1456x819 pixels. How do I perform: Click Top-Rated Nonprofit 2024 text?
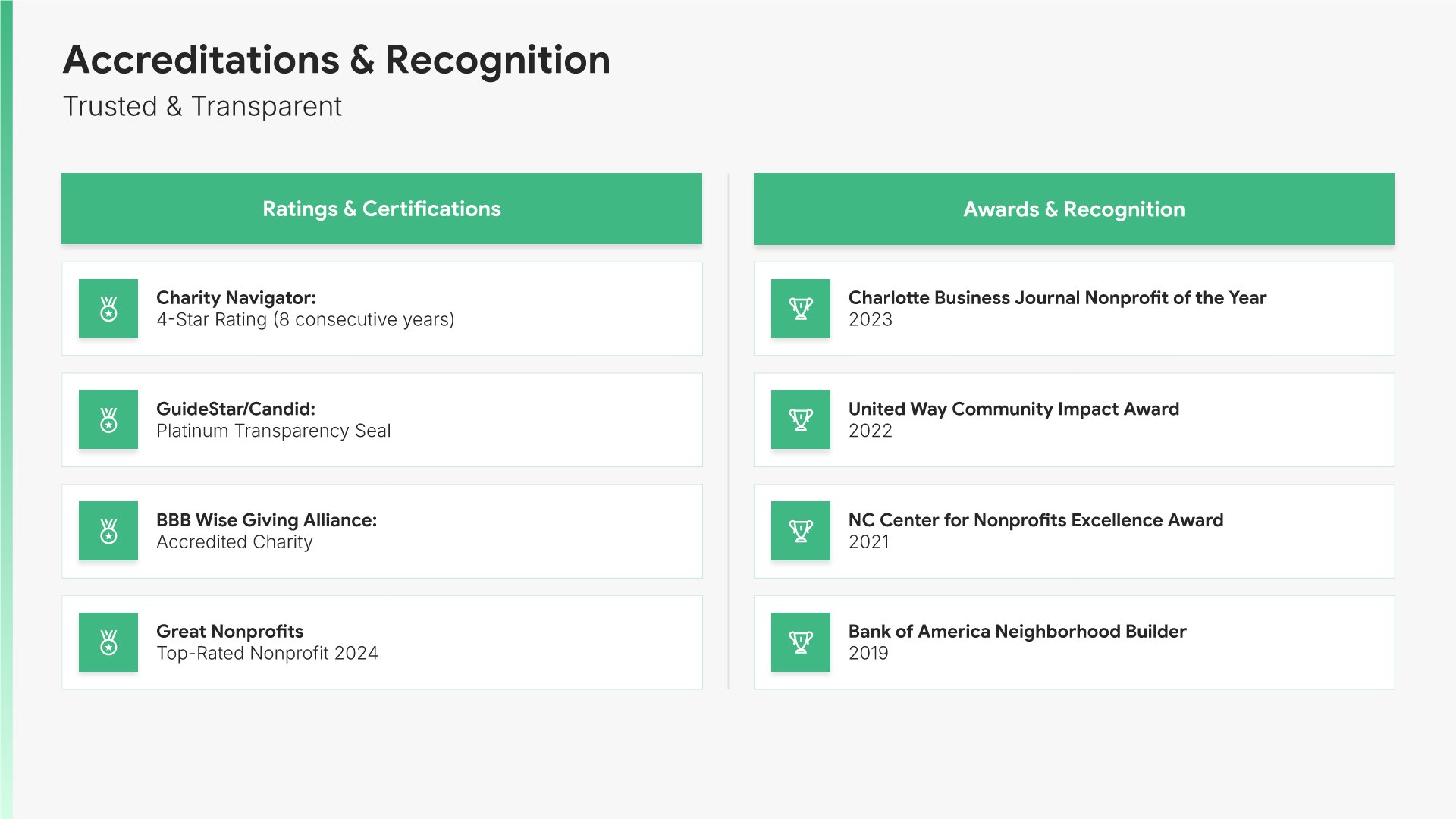(267, 654)
